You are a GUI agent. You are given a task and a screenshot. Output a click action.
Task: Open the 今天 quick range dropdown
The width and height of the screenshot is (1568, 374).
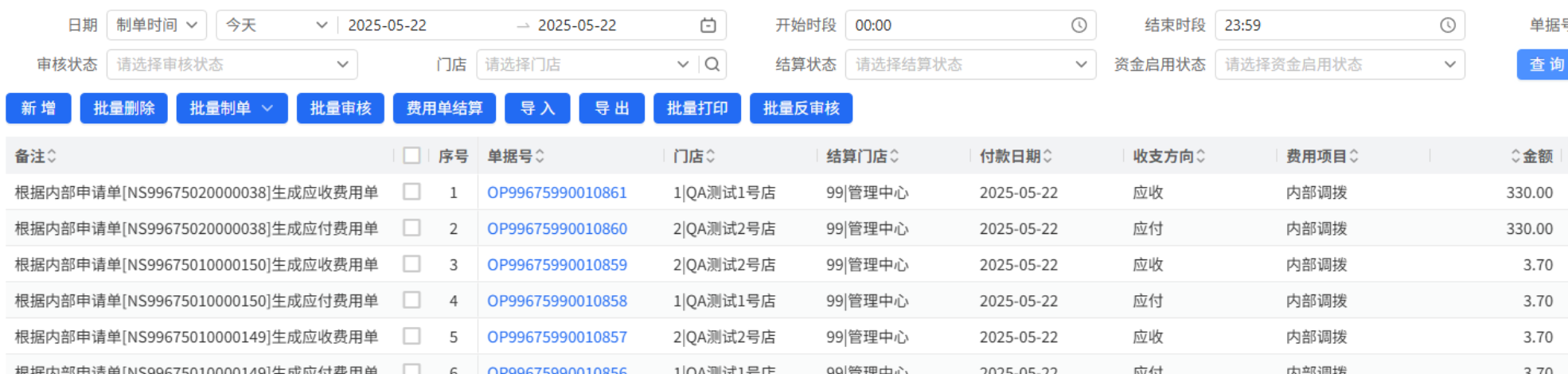pyautogui.click(x=276, y=25)
